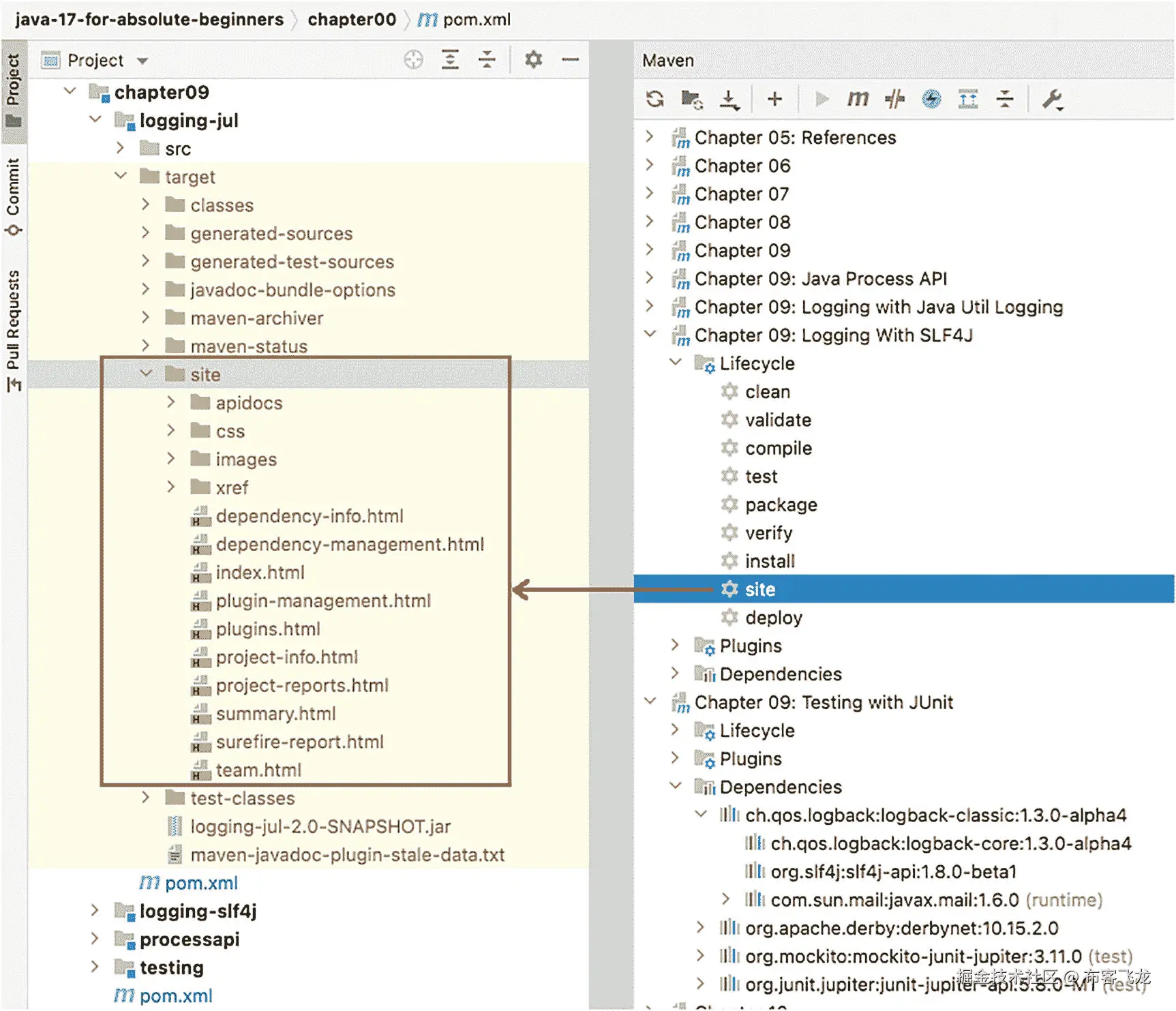Collapse Chapter 09: Logging With SLF4J
Viewport: 1176px width, 1011px height.
tap(650, 334)
